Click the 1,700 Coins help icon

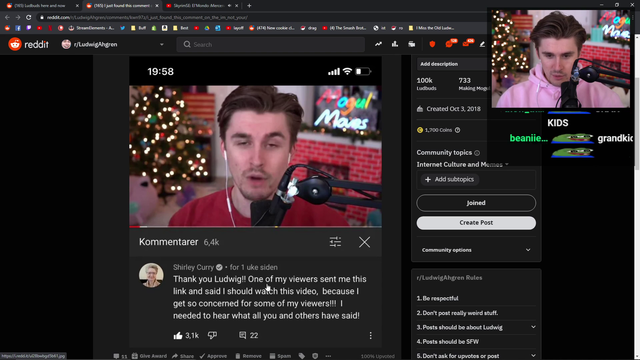[458, 130]
